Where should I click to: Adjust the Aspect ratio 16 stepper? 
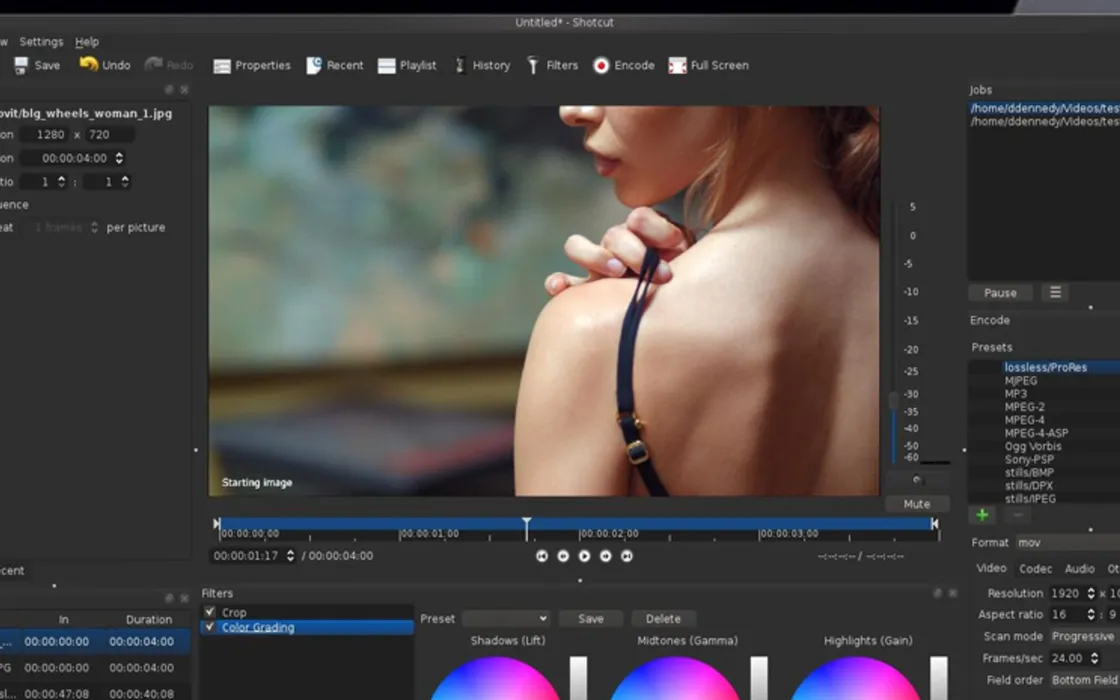coord(1091,614)
